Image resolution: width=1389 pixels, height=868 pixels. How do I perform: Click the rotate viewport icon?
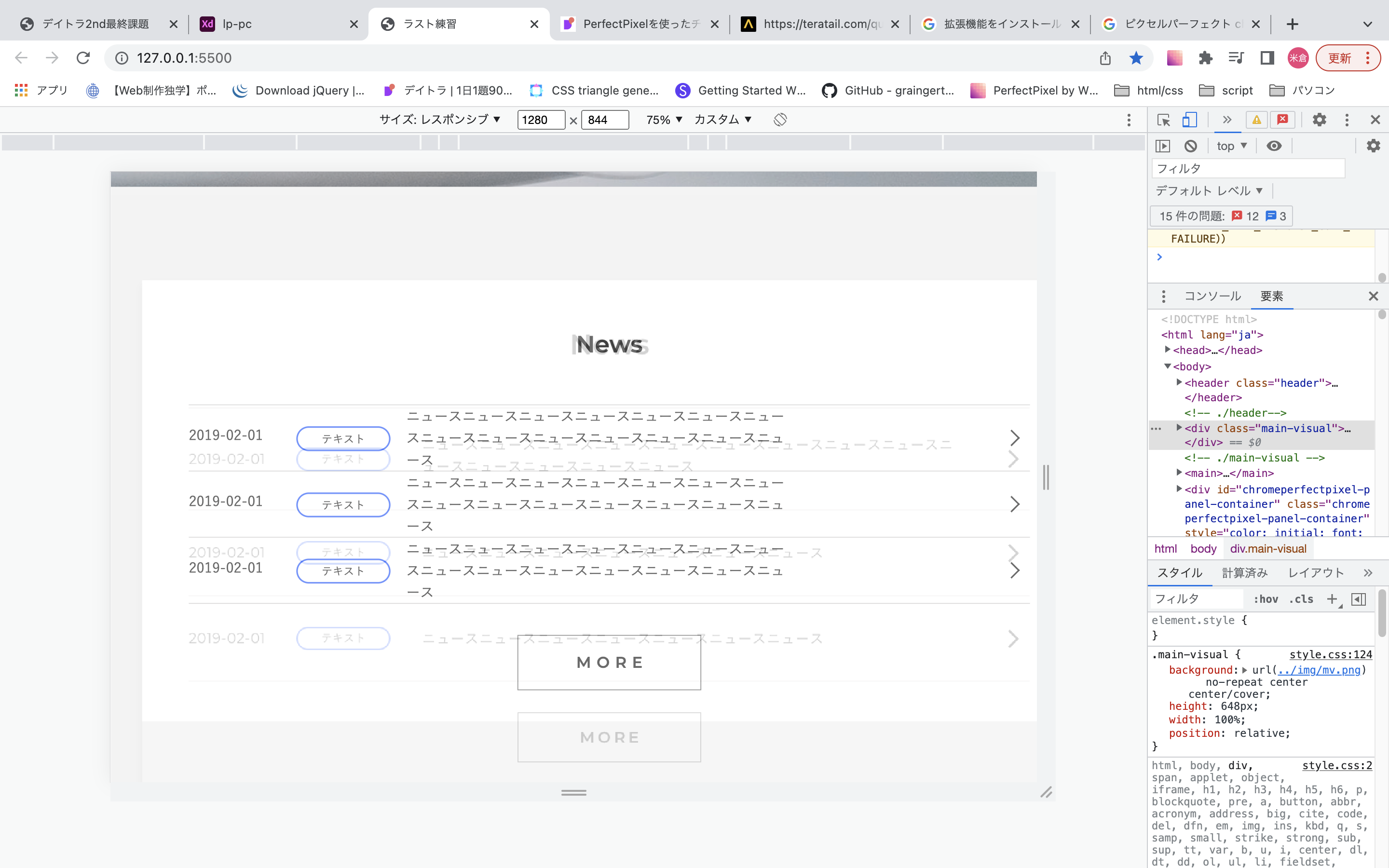tap(779, 120)
